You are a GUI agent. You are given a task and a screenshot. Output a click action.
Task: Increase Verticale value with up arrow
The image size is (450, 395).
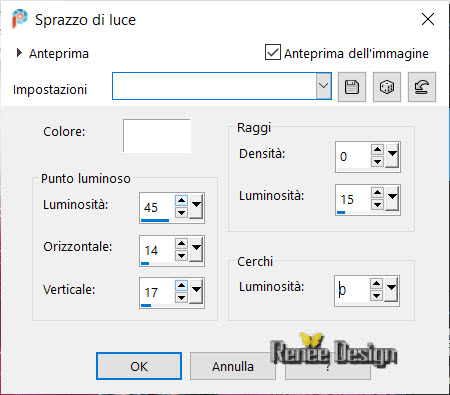pyautogui.click(x=181, y=286)
